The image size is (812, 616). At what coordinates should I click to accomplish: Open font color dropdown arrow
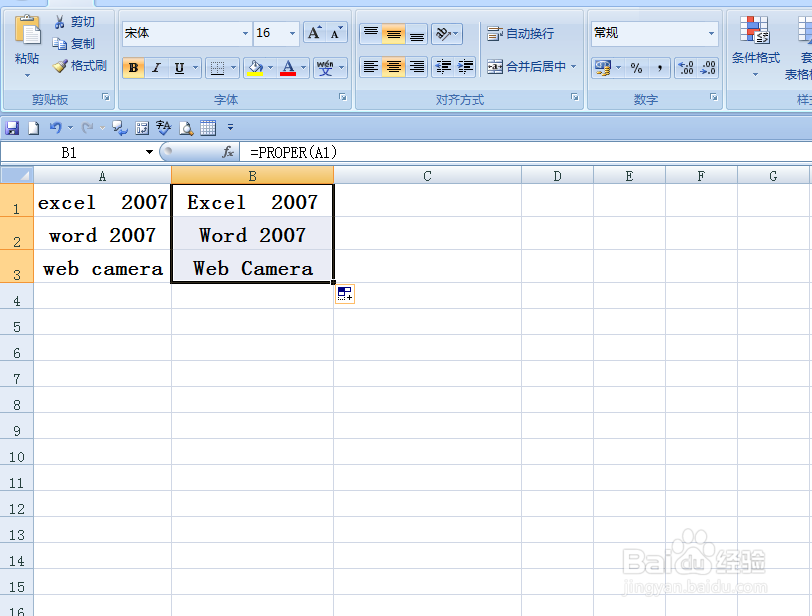(x=303, y=68)
